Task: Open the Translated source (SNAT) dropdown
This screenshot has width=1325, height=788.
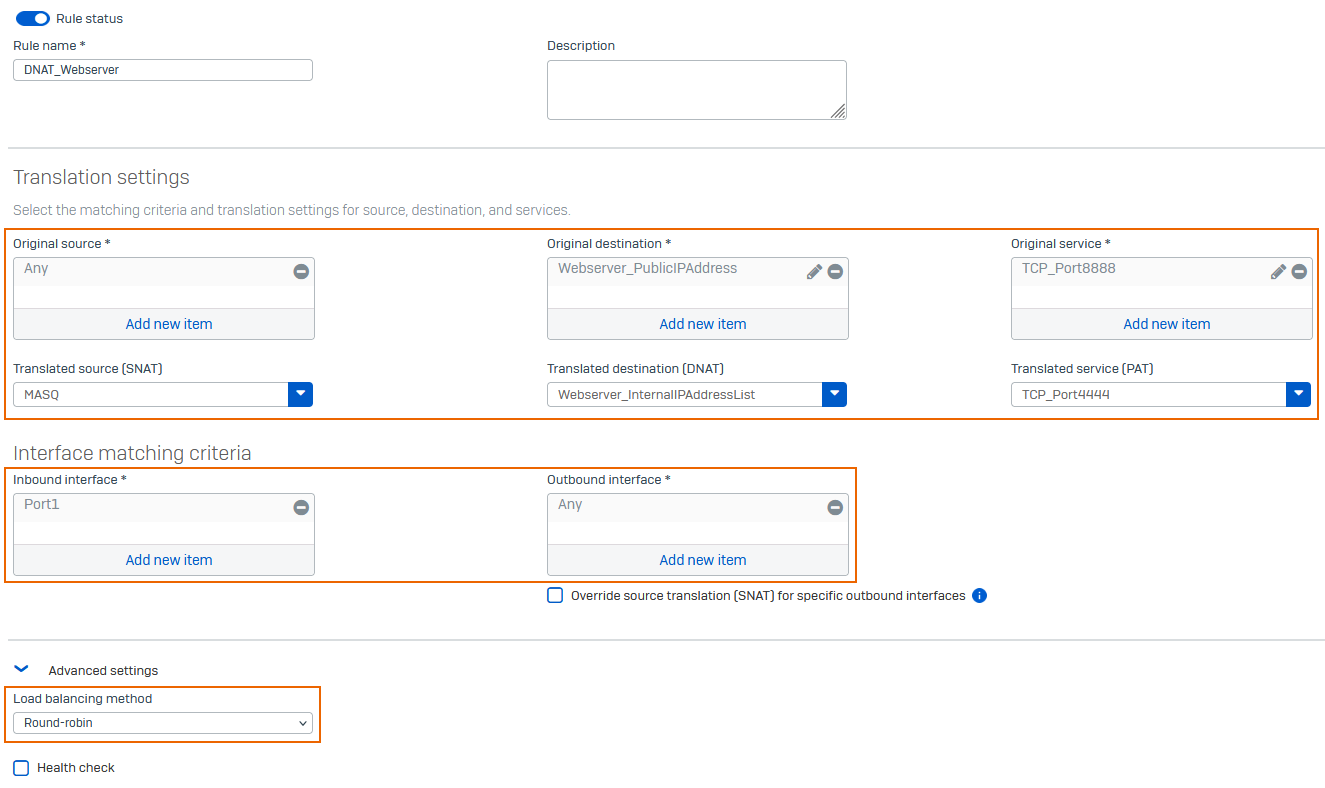Action: (x=300, y=394)
